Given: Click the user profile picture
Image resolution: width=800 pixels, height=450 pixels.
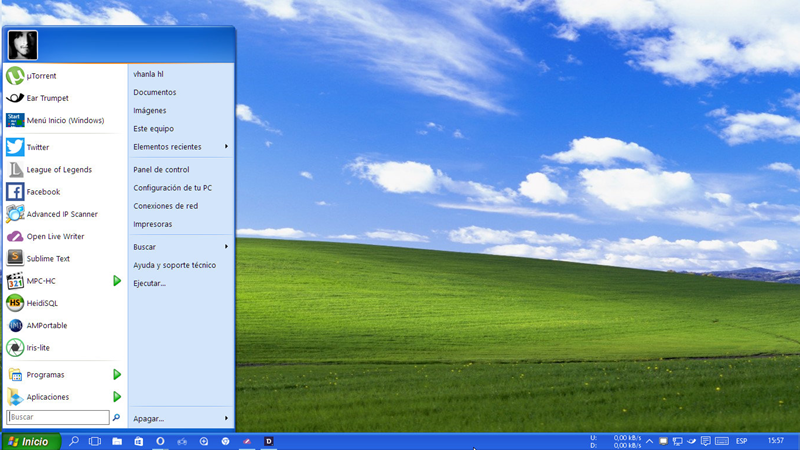Looking at the screenshot, I should (x=22, y=45).
